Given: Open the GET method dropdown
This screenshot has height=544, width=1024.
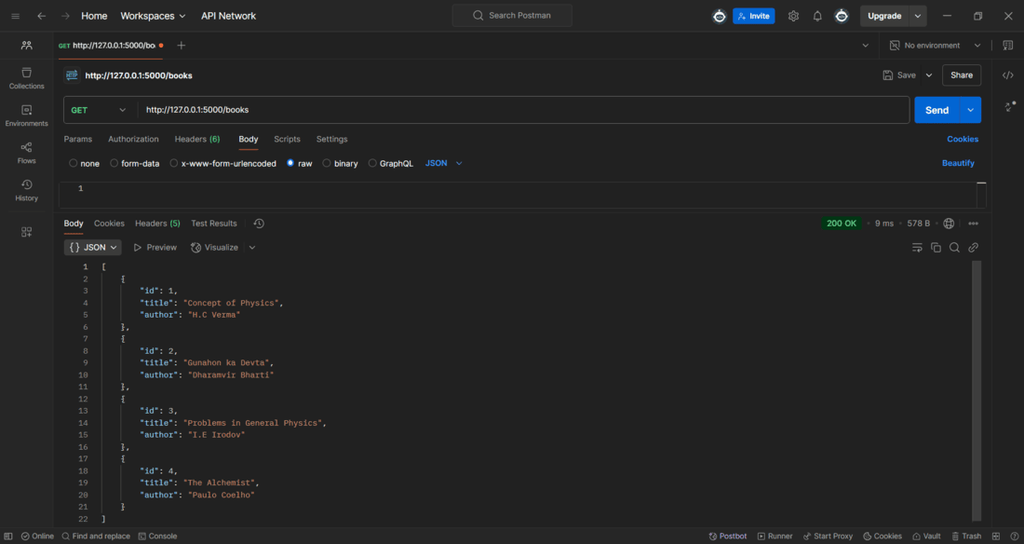Looking at the screenshot, I should 98,110.
